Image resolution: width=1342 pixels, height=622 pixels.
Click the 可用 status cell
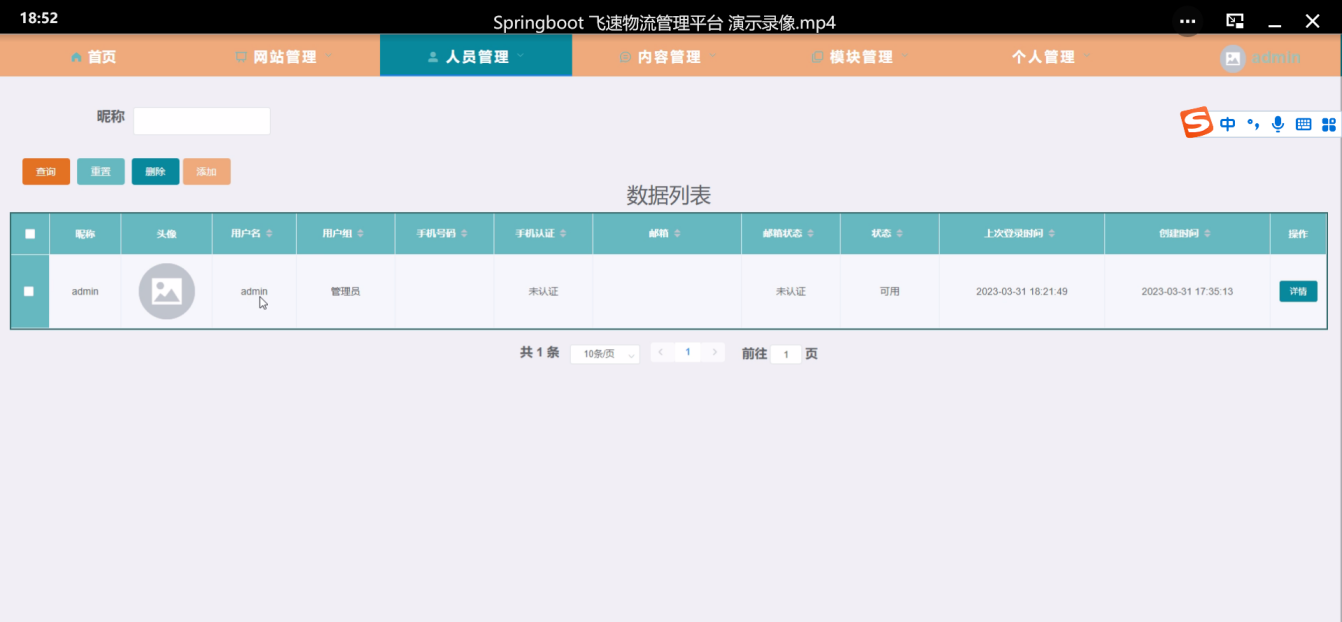[x=890, y=291]
